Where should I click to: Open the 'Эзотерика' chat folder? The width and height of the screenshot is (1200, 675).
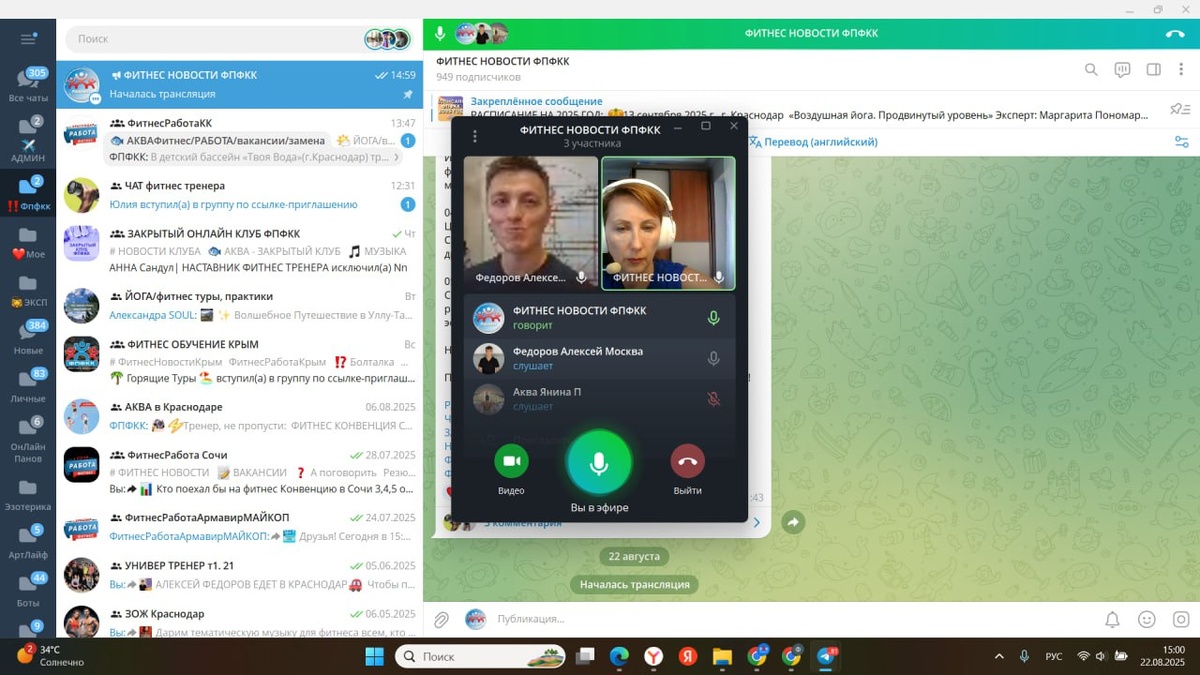coord(28,495)
